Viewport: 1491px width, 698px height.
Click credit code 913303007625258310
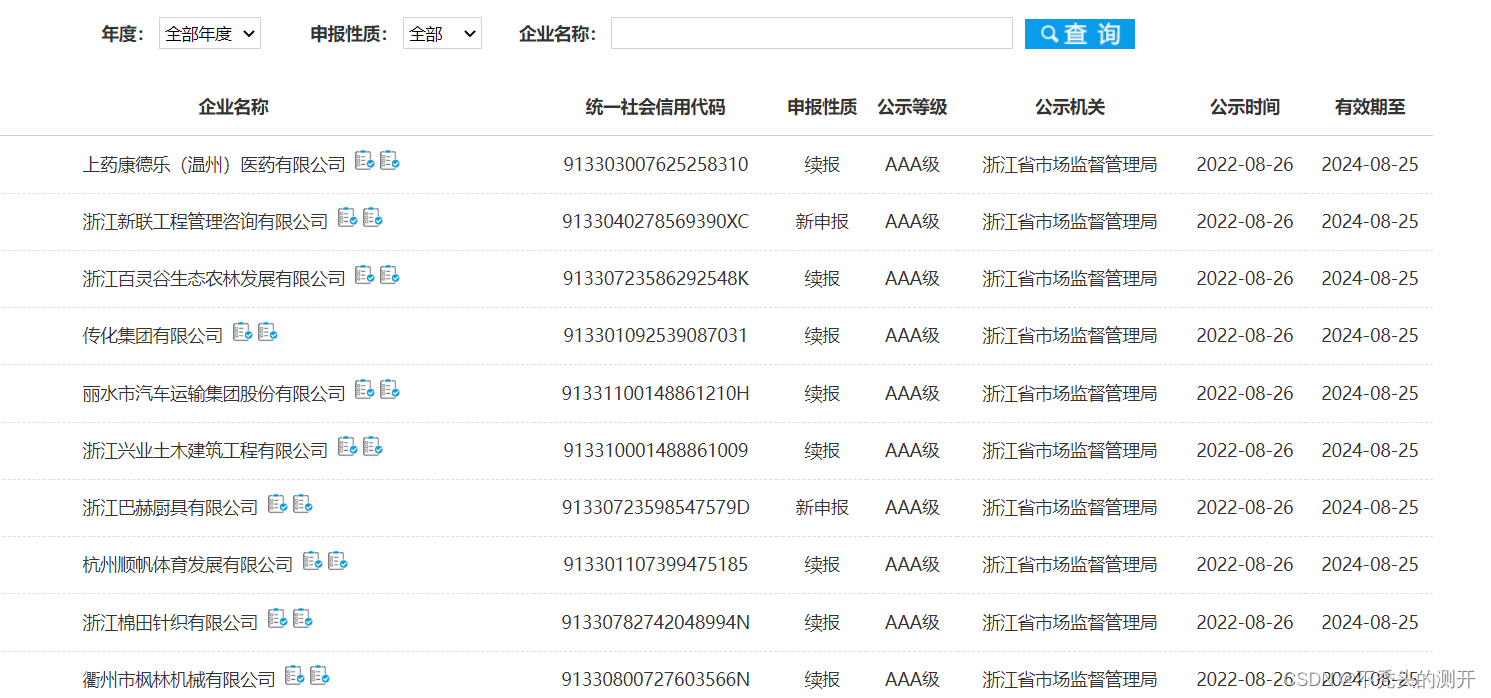pyautogui.click(x=656, y=165)
